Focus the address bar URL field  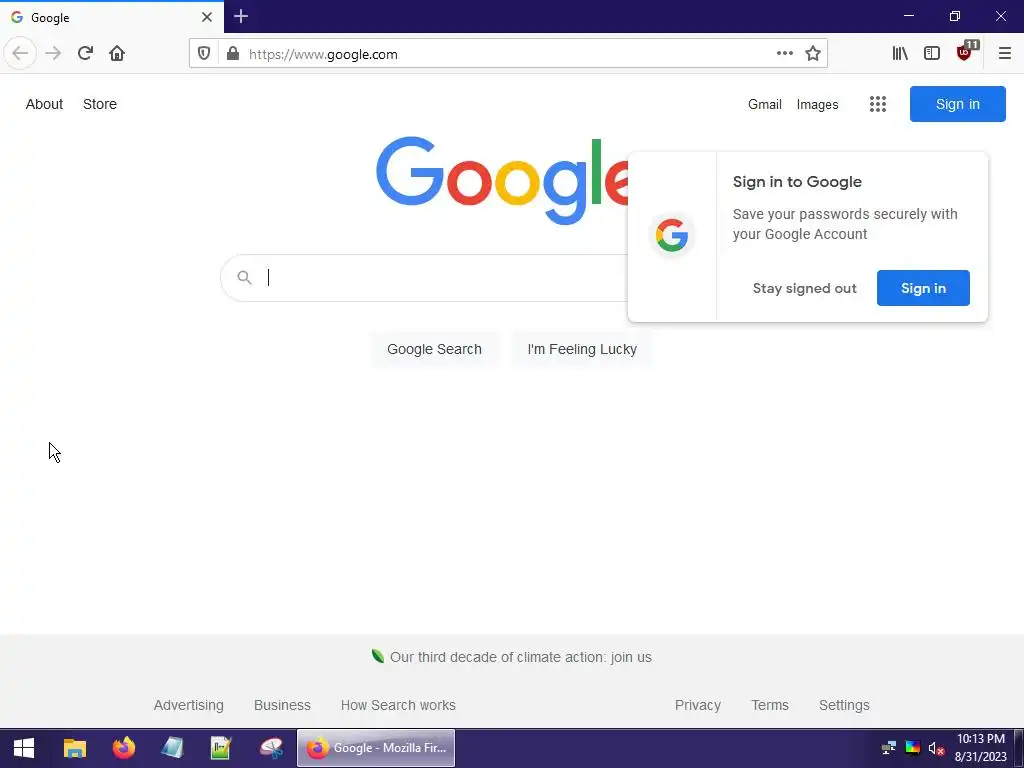click(508, 54)
